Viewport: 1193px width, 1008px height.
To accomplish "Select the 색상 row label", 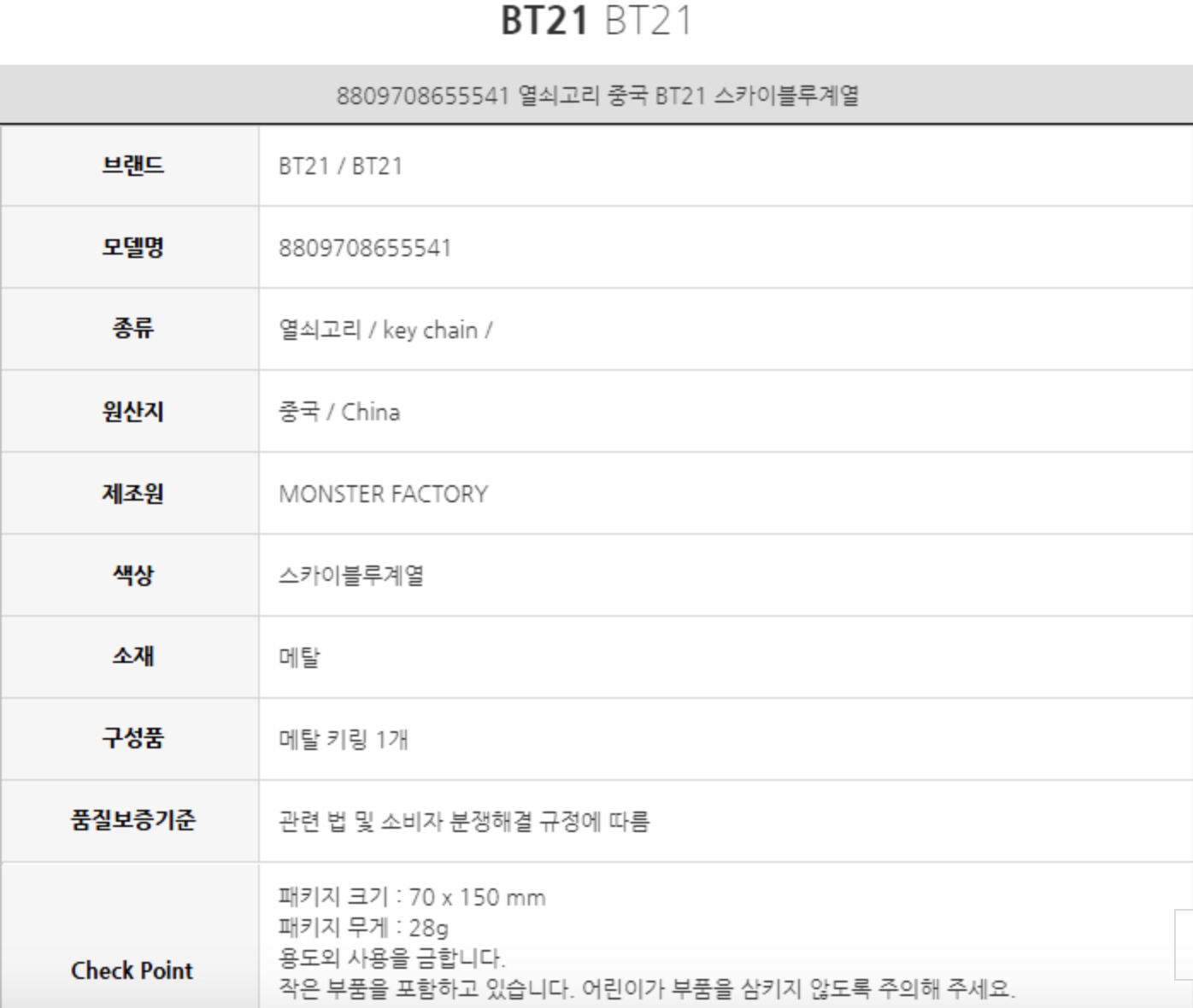I will [x=132, y=575].
